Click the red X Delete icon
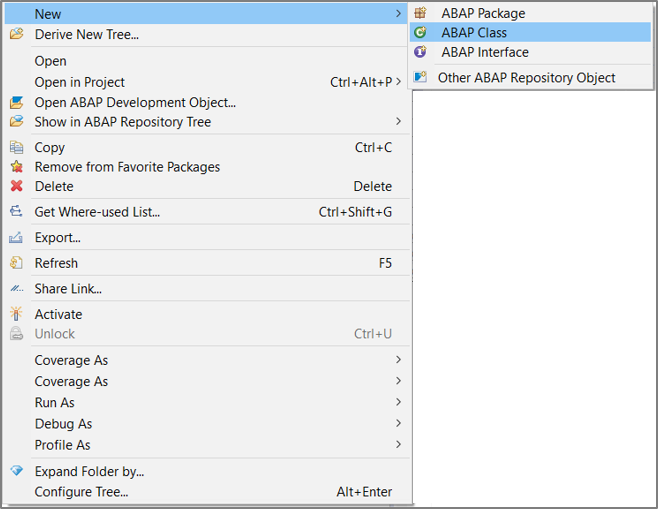 (x=16, y=186)
